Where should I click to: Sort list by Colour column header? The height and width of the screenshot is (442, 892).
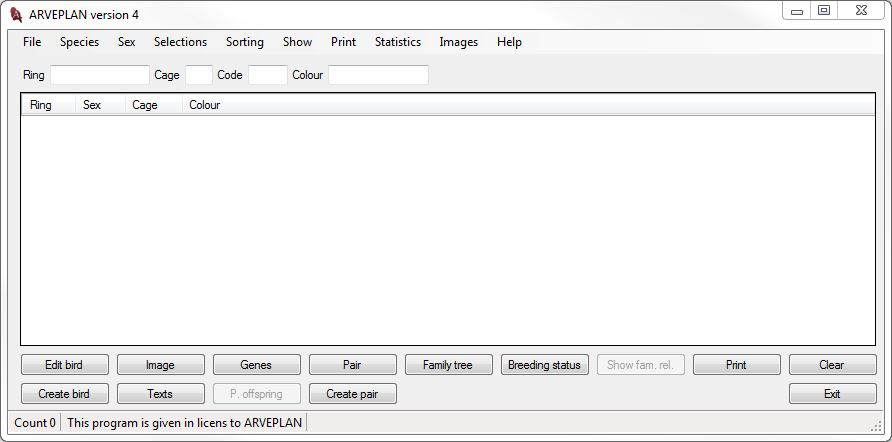tap(205, 105)
